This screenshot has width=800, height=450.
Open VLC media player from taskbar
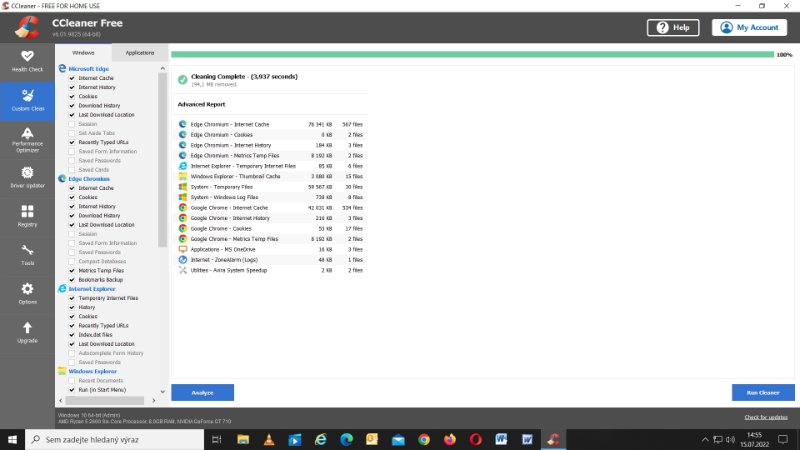pos(268,439)
